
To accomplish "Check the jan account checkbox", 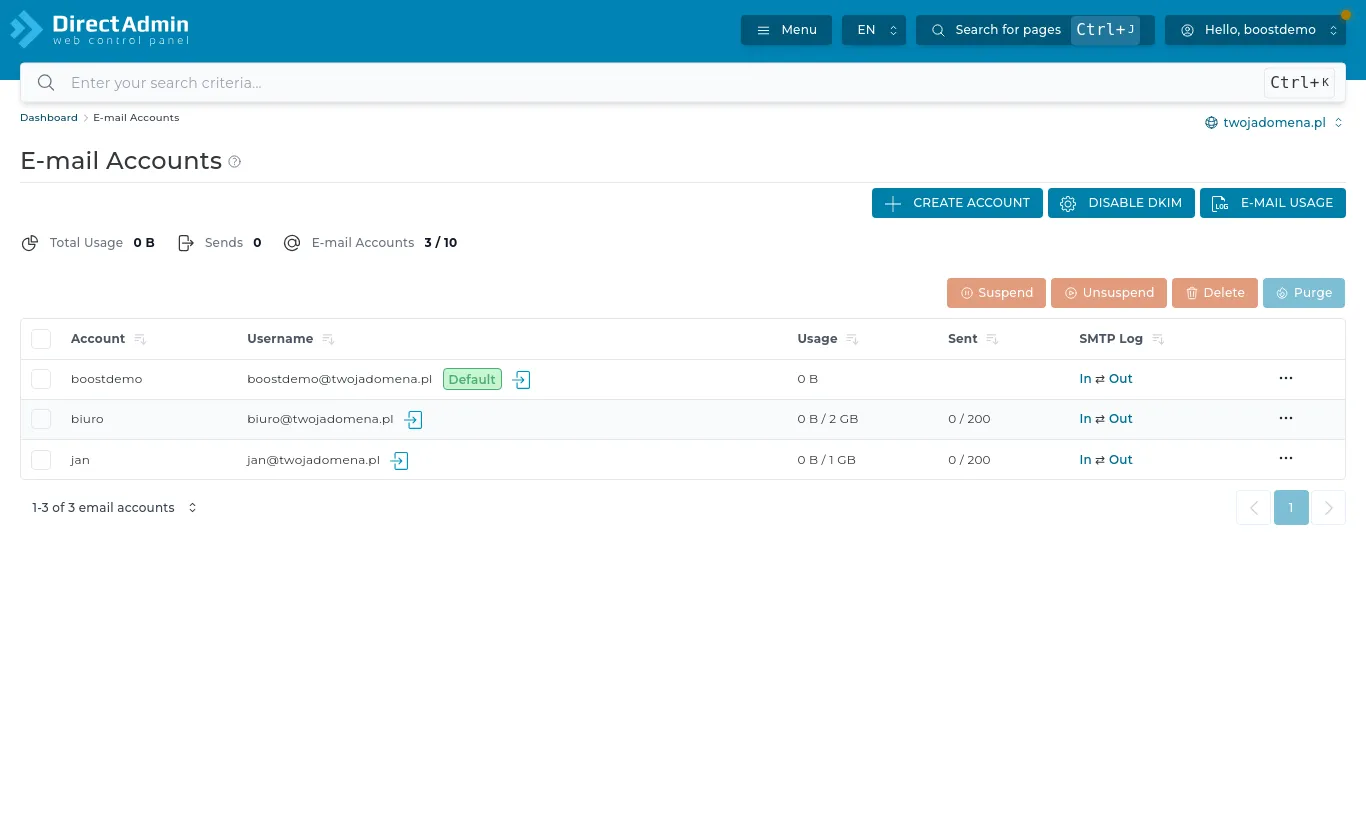I will click(x=41, y=460).
